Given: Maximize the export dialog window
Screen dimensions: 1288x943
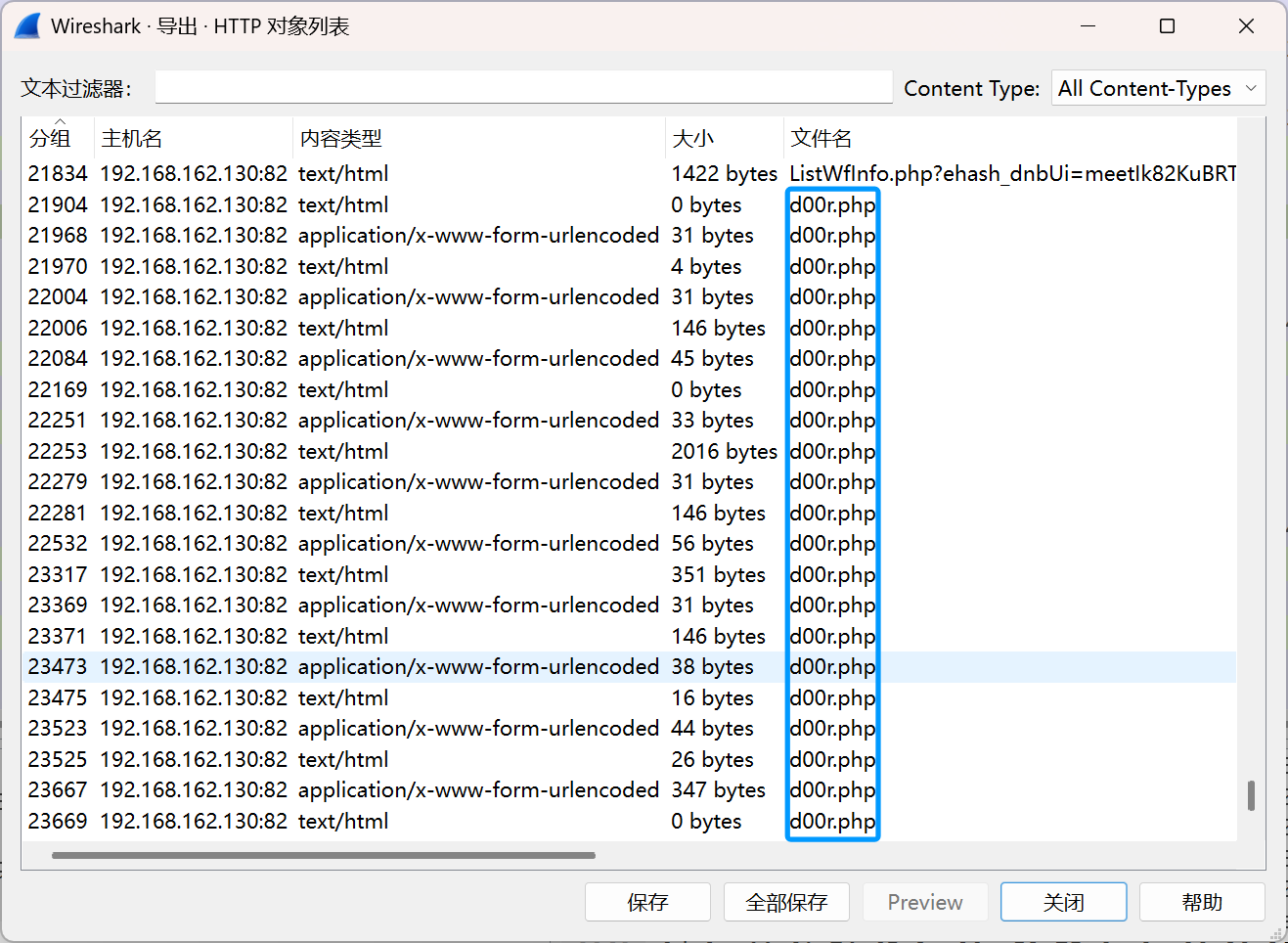Looking at the screenshot, I should [1167, 26].
